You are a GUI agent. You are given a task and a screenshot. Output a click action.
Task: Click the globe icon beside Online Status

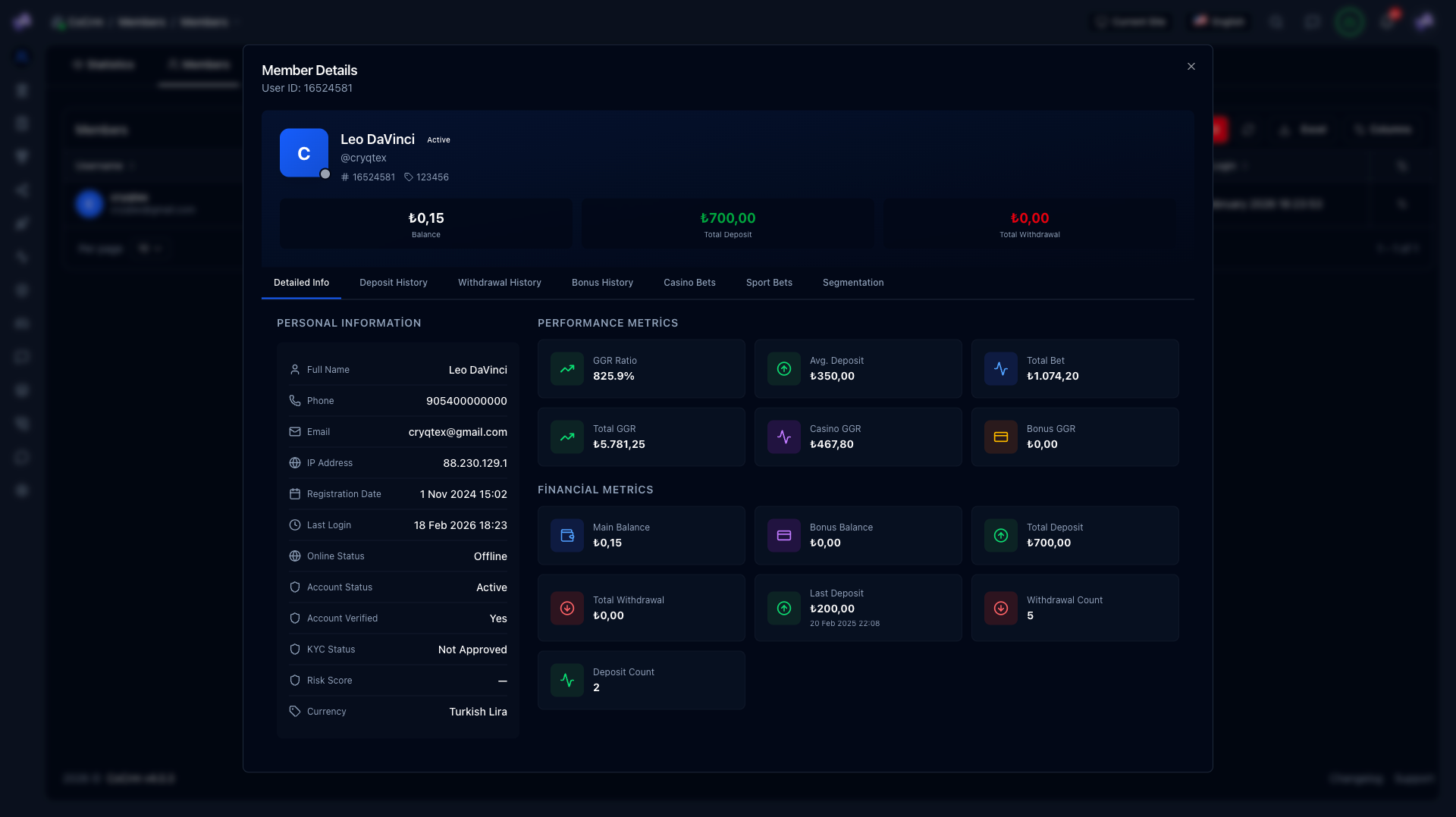click(x=295, y=556)
